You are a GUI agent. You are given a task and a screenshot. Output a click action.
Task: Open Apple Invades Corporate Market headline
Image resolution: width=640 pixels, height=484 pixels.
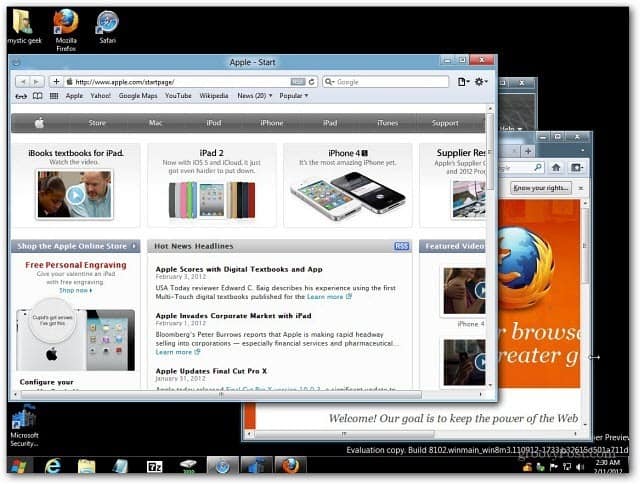point(233,316)
